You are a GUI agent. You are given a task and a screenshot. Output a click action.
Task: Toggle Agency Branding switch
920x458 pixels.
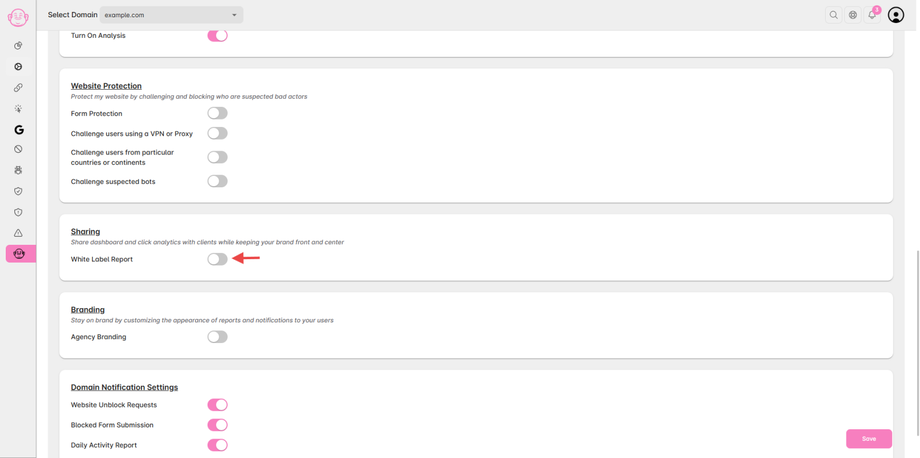pyautogui.click(x=217, y=337)
